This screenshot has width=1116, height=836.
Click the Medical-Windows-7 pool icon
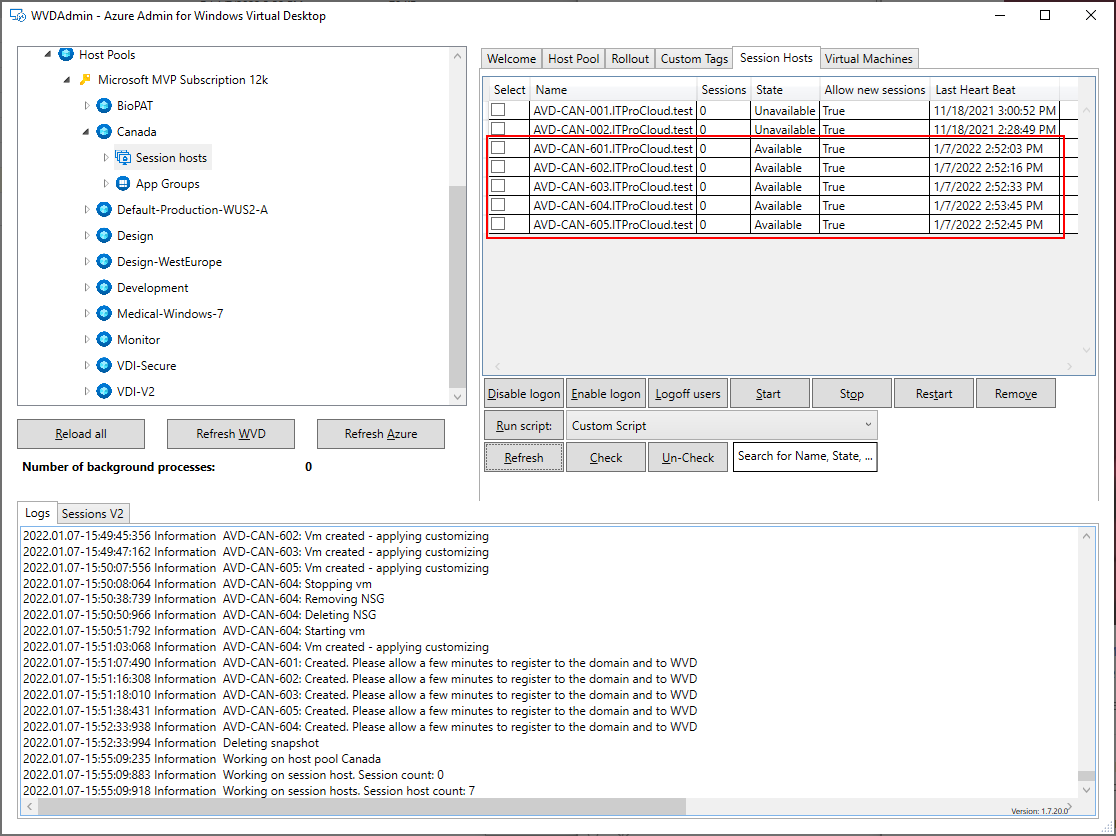(x=105, y=314)
